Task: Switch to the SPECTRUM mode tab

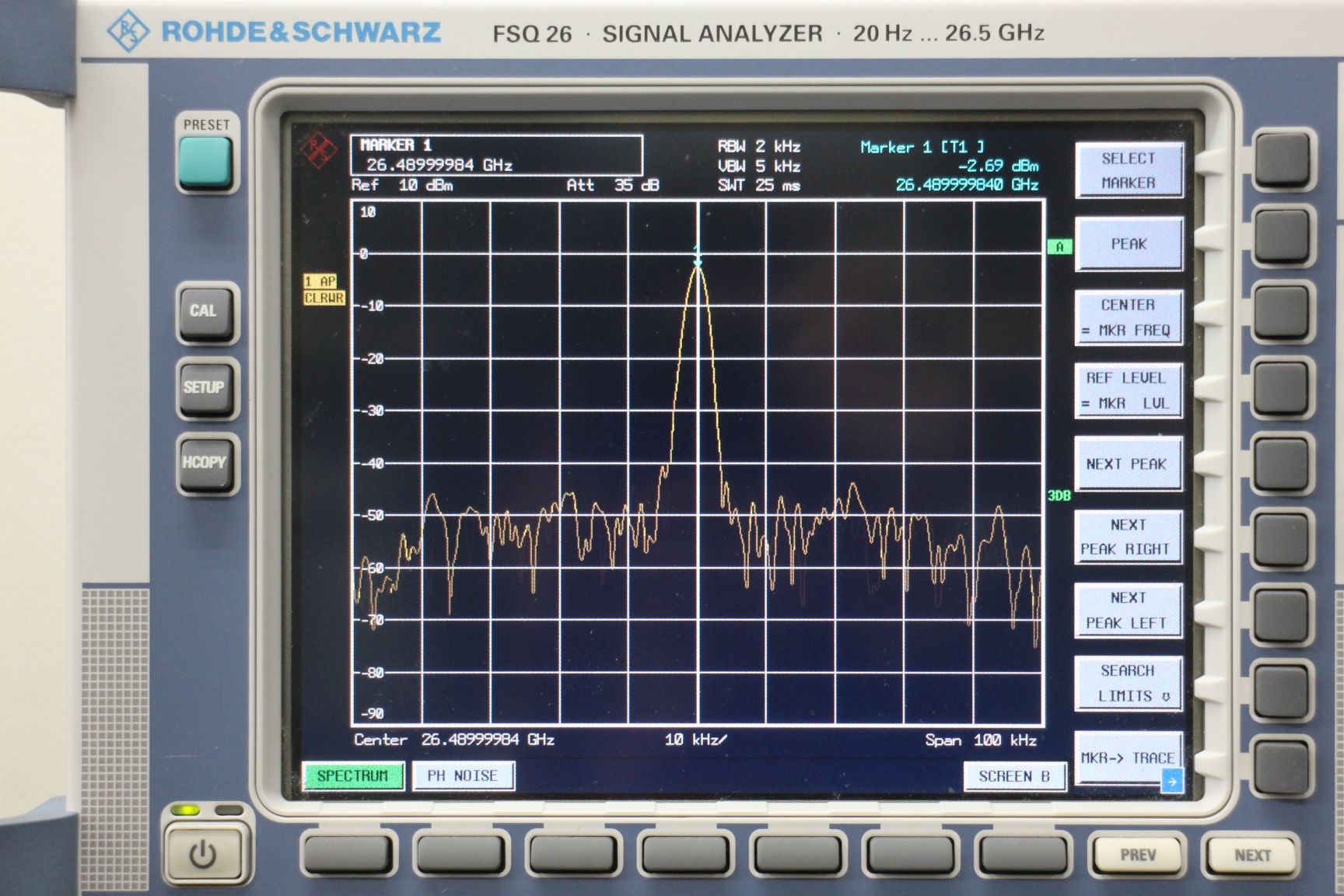Action: pyautogui.click(x=352, y=776)
